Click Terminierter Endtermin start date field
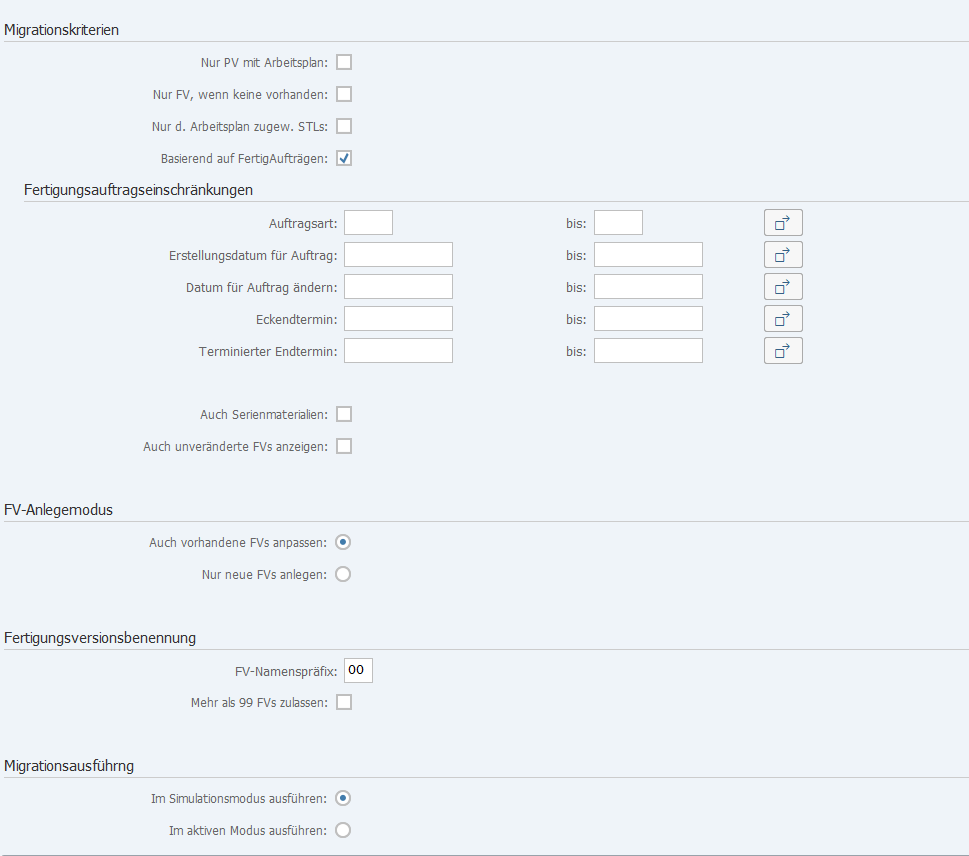 pyautogui.click(x=399, y=351)
